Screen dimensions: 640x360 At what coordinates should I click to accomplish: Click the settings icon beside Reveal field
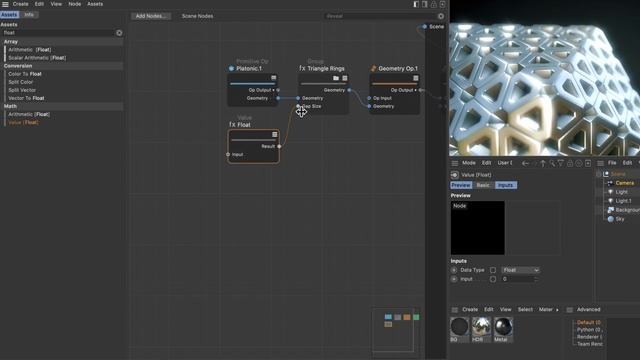(441, 16)
